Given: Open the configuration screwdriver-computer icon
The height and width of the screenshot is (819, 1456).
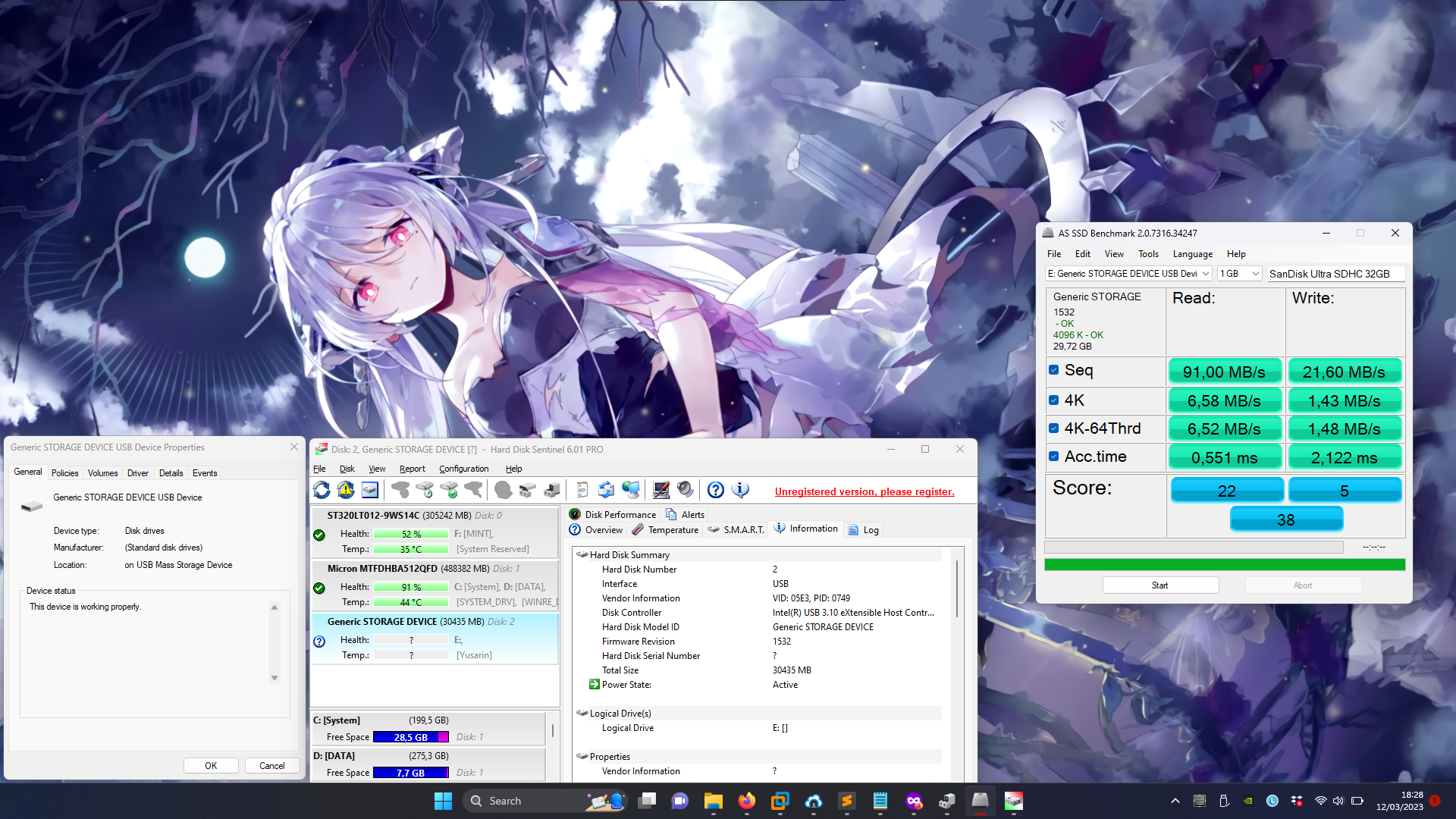Looking at the screenshot, I should (661, 490).
